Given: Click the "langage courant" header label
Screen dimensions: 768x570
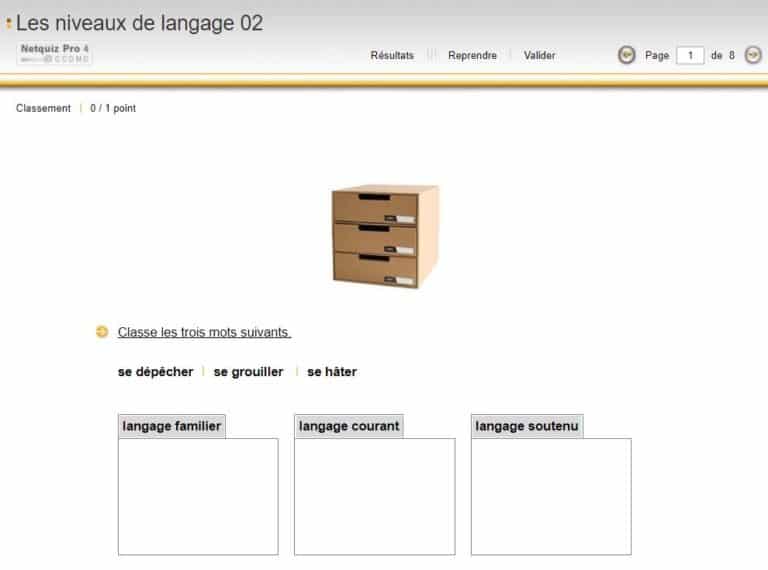Looking at the screenshot, I should pyautogui.click(x=349, y=426).
